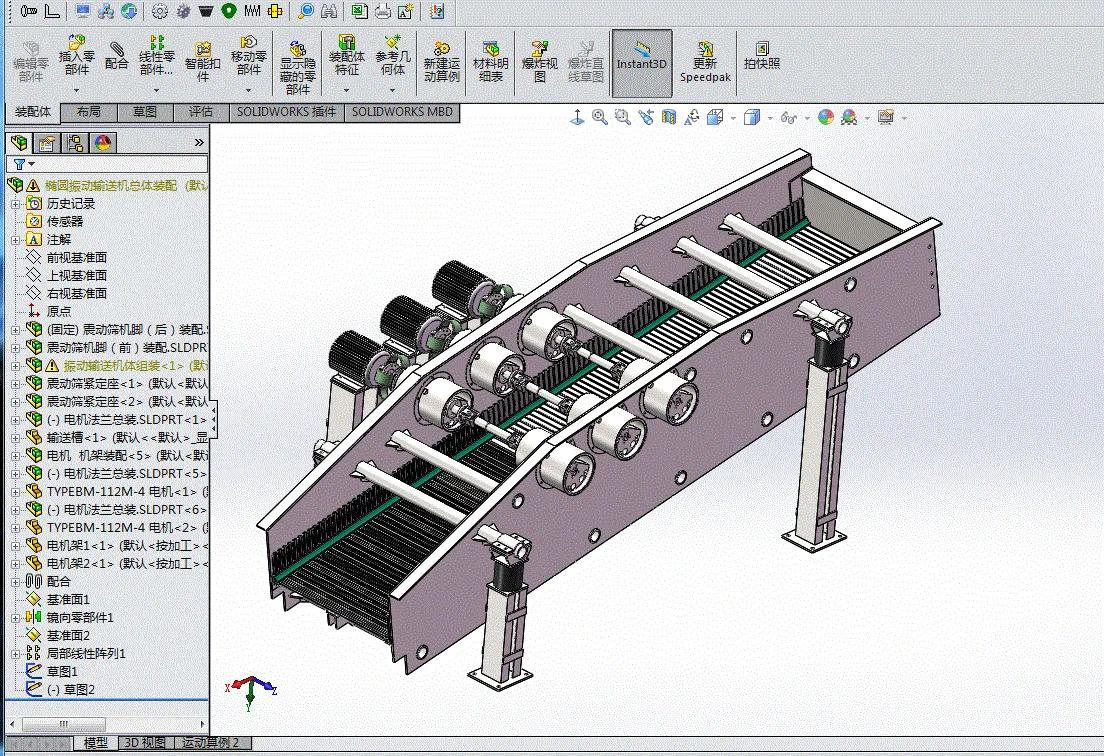
Task: Click the Linear Component Pattern (线性零部件) icon
Action: 157,42
